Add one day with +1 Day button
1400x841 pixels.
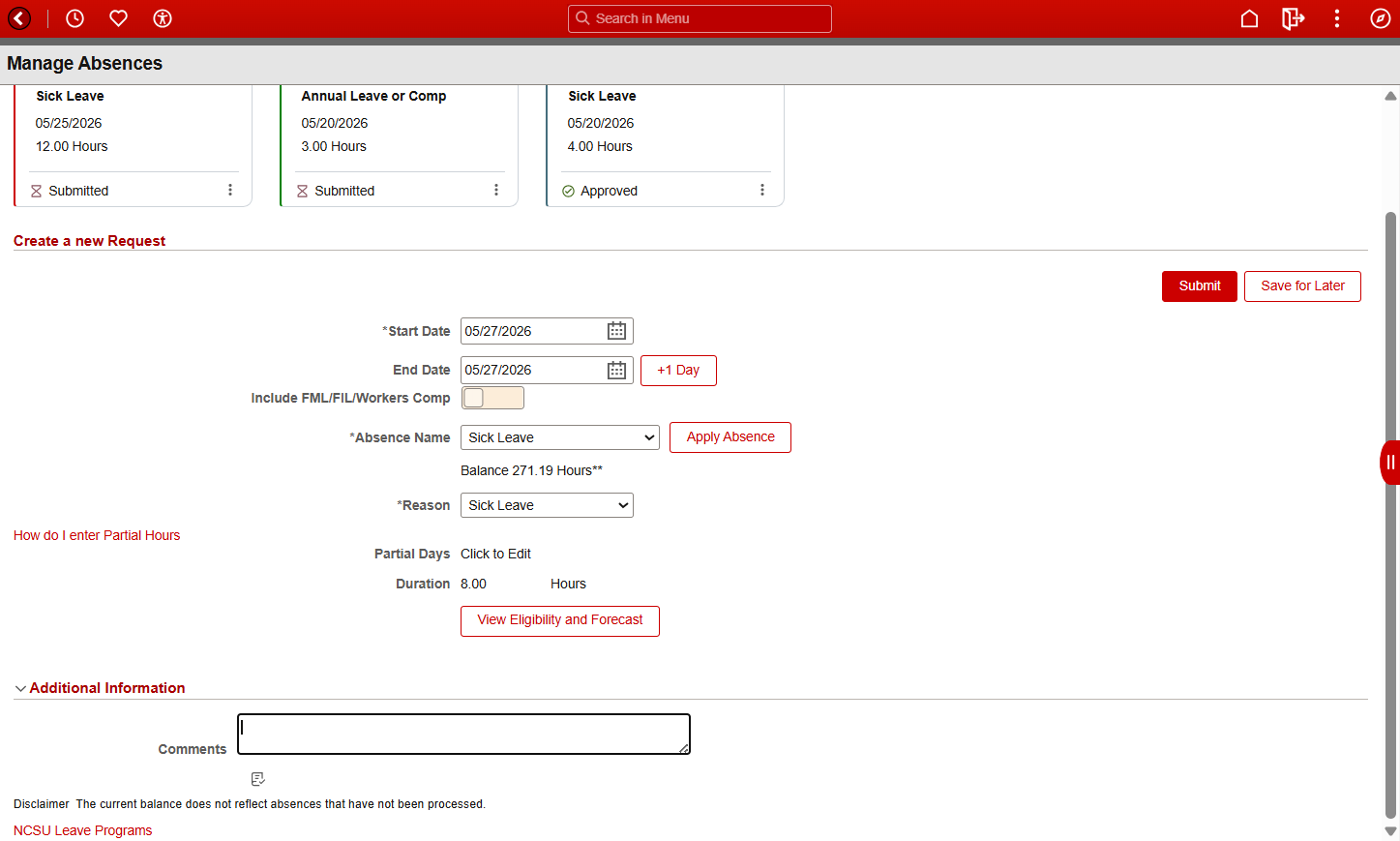pos(678,371)
